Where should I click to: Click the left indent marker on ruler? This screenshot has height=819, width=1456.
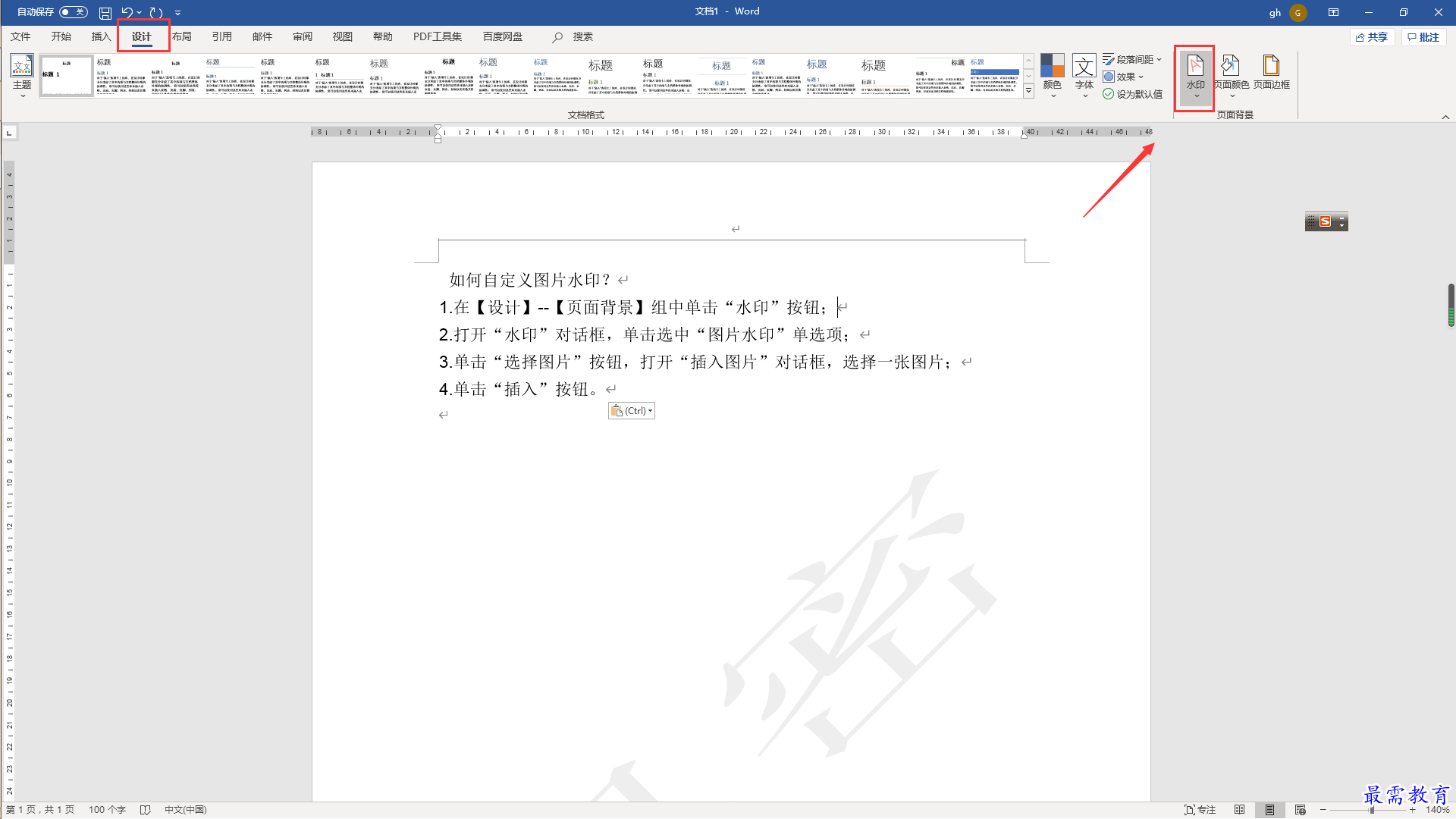click(438, 140)
